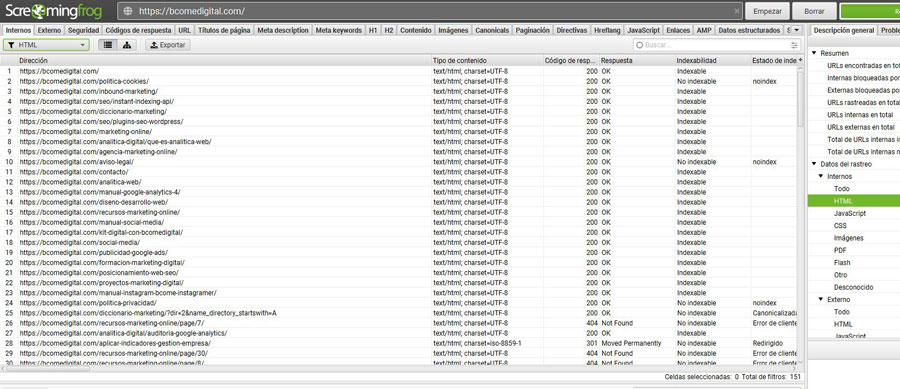Select Desconocido in the overview tree
The width and height of the screenshot is (900, 389).
(854, 287)
